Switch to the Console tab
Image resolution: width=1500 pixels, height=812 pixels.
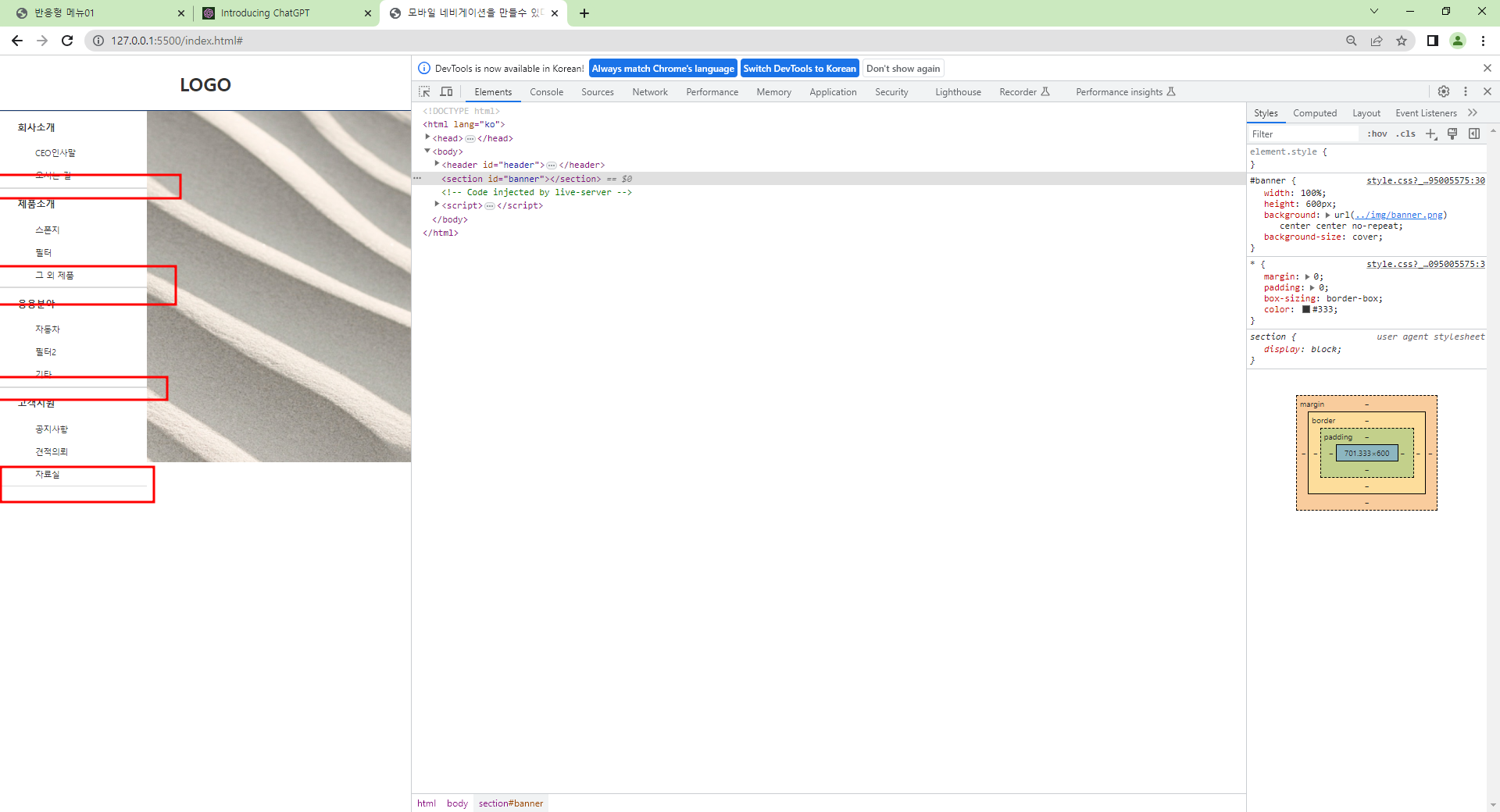click(546, 91)
